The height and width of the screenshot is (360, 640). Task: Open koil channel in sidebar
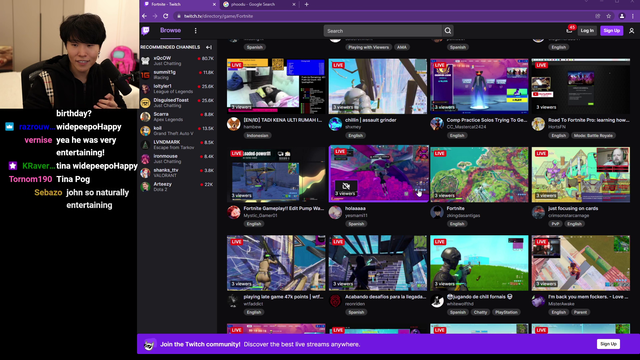(177, 131)
